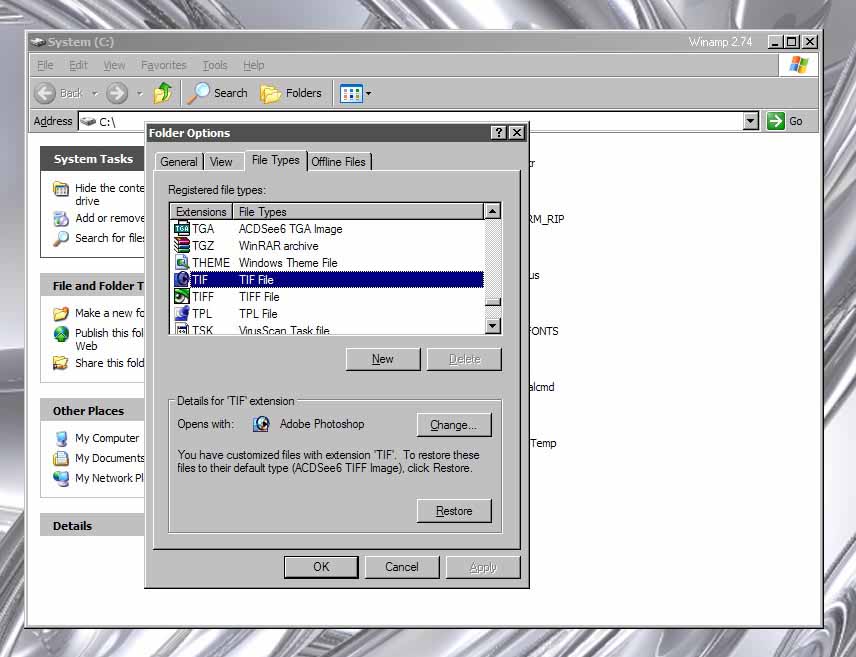The height and width of the screenshot is (657, 856).
Task: Expand the Details panel header
Action: (93, 525)
